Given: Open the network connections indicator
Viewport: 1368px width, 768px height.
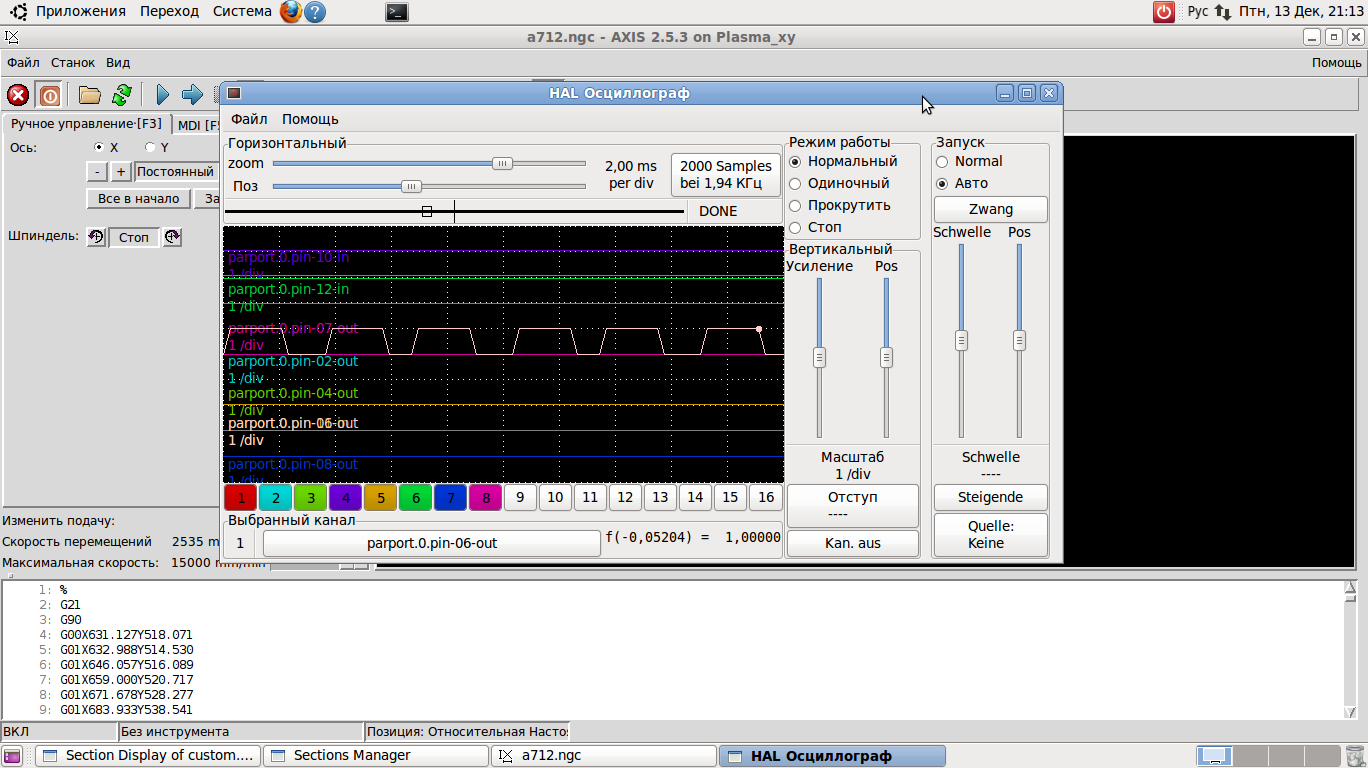Looking at the screenshot, I should point(1223,12).
